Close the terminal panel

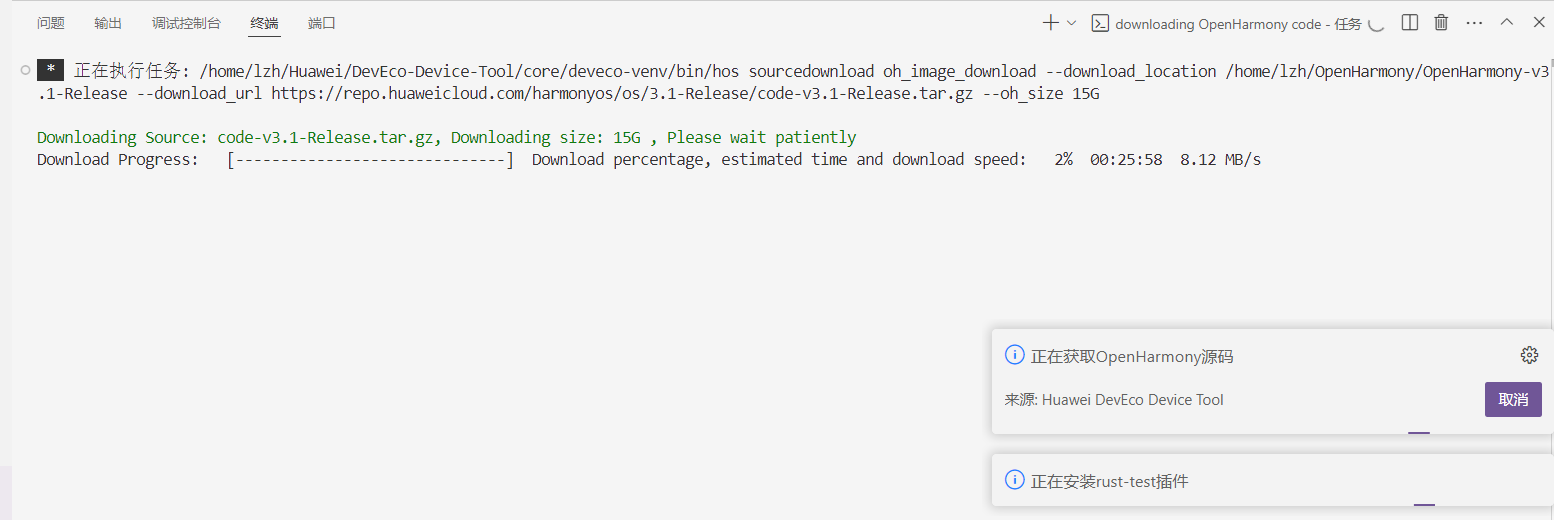click(1539, 22)
